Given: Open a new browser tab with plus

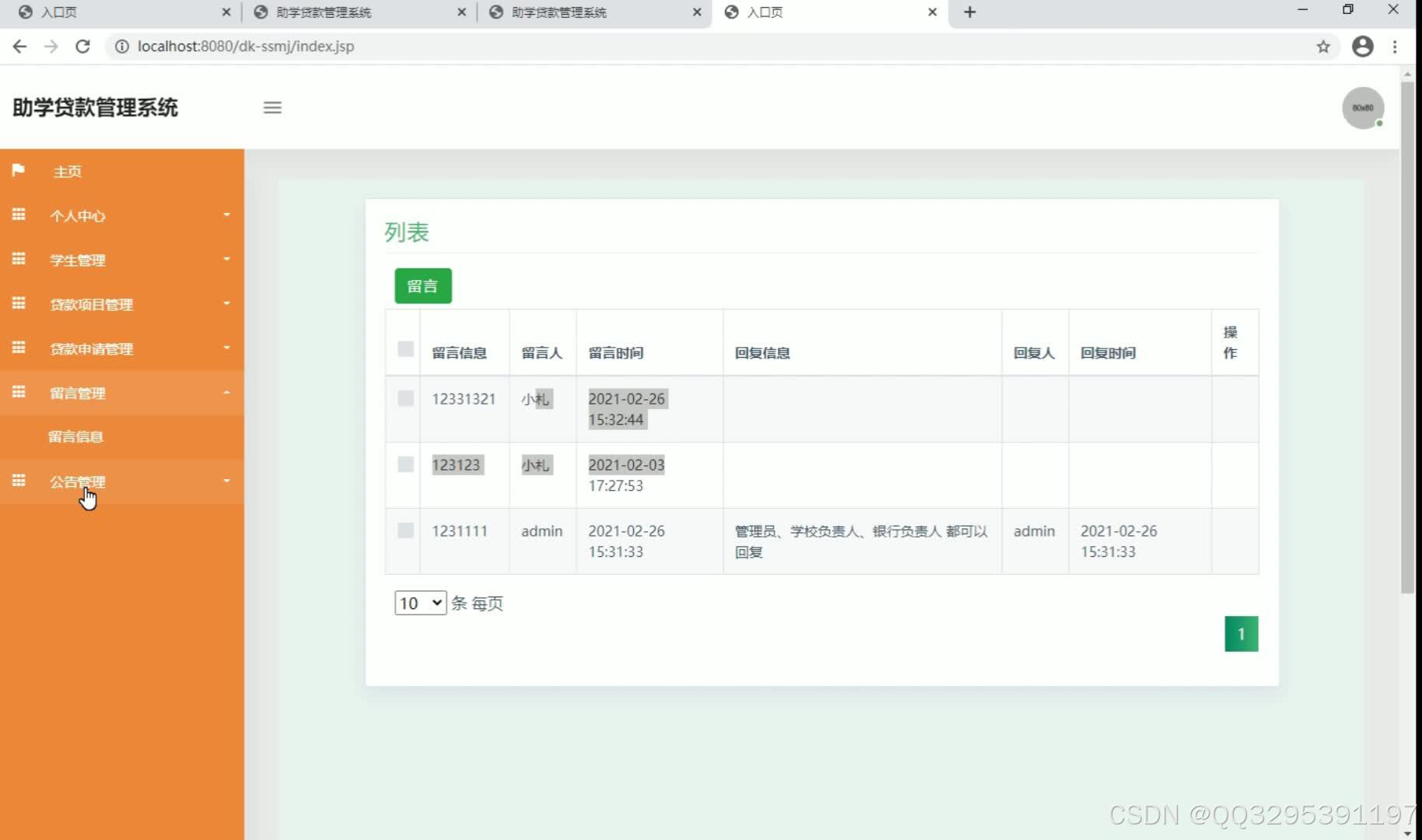Looking at the screenshot, I should tap(970, 12).
